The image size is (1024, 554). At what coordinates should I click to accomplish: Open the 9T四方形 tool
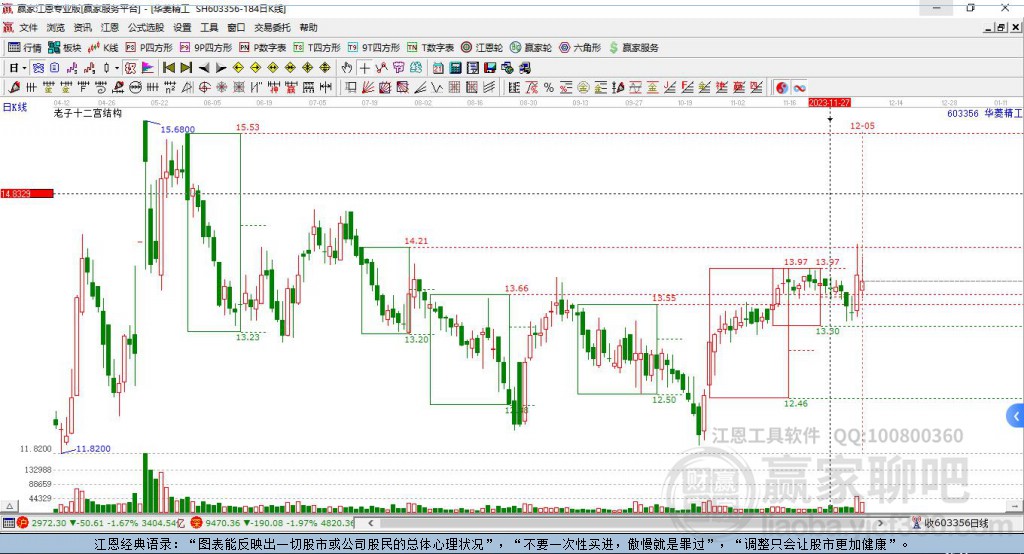pyautogui.click(x=374, y=48)
